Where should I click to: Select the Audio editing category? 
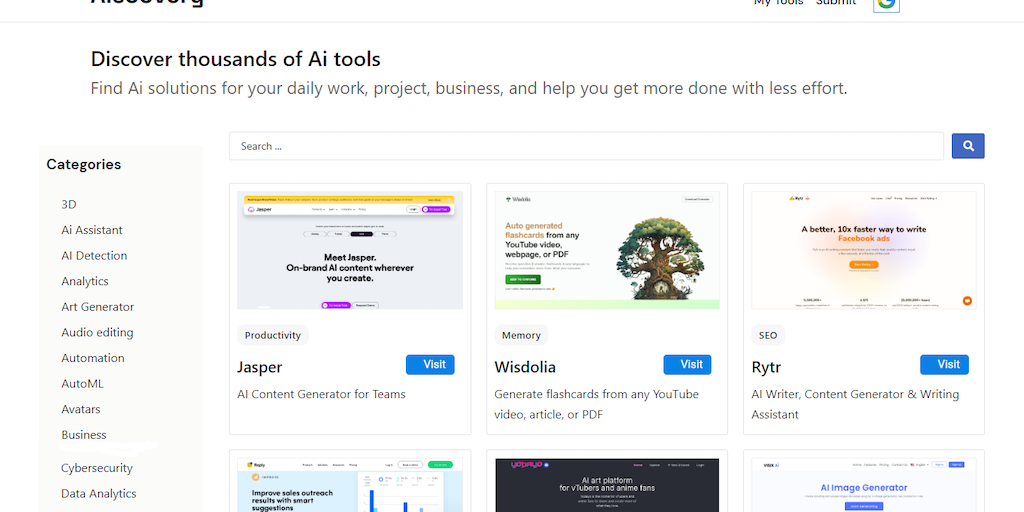click(x=97, y=332)
